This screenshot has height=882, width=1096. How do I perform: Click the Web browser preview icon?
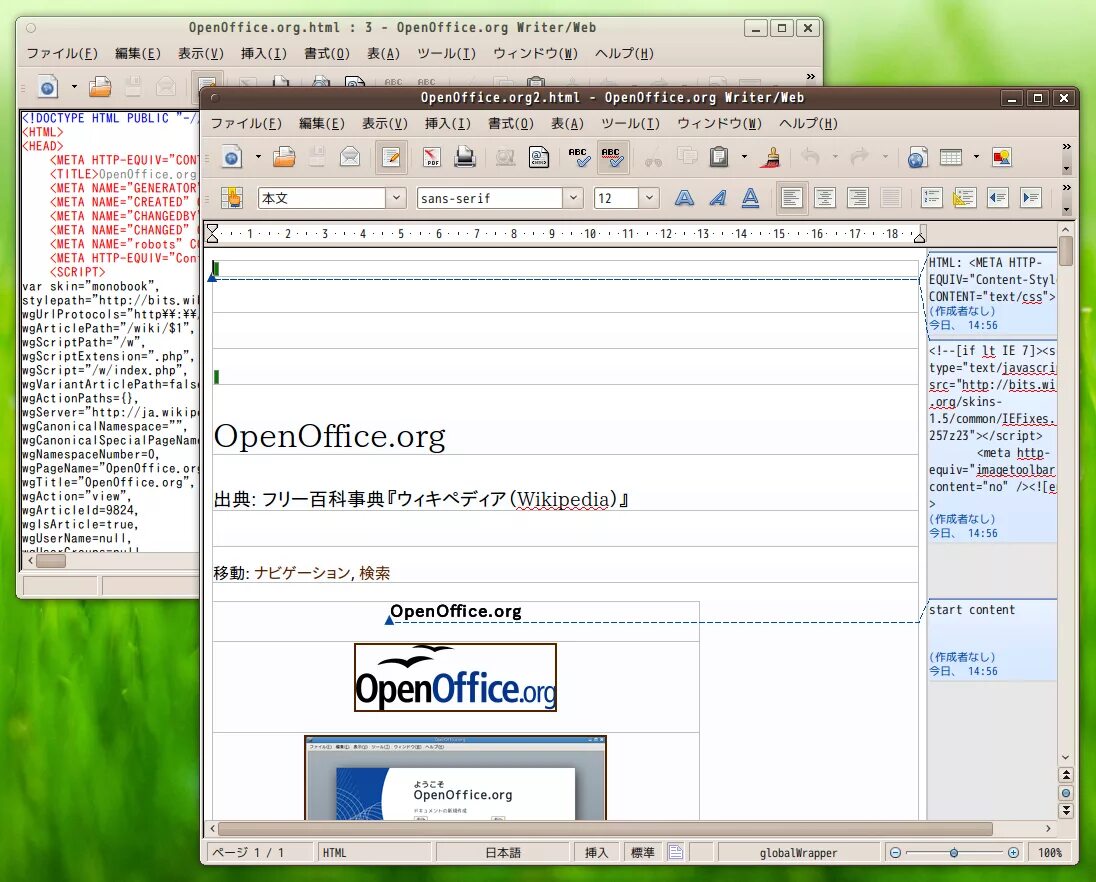tap(918, 157)
